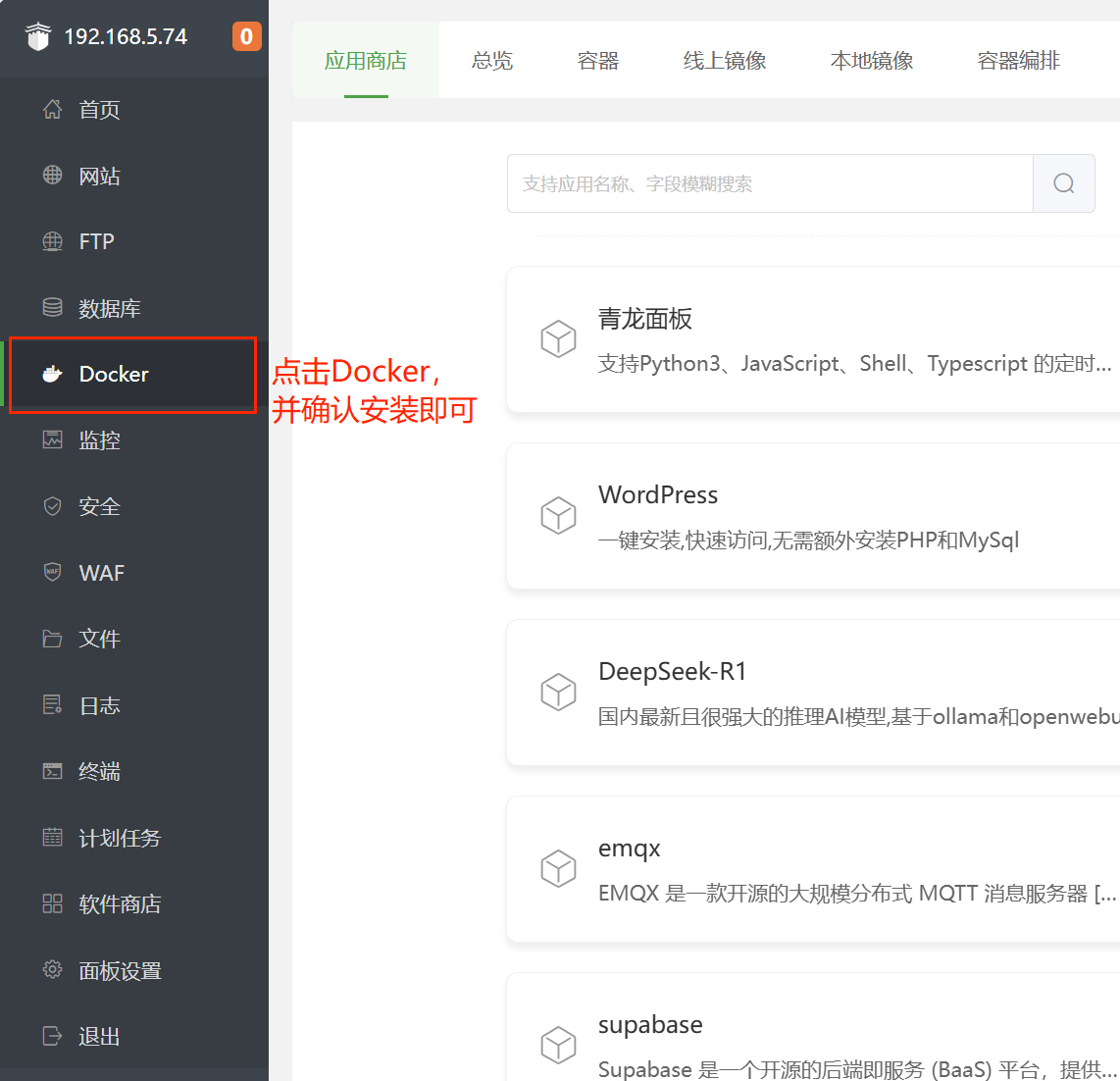Screen dimensions: 1120x1081
Task: Click the logout icon beside 退出
Action: [x=52, y=1035]
